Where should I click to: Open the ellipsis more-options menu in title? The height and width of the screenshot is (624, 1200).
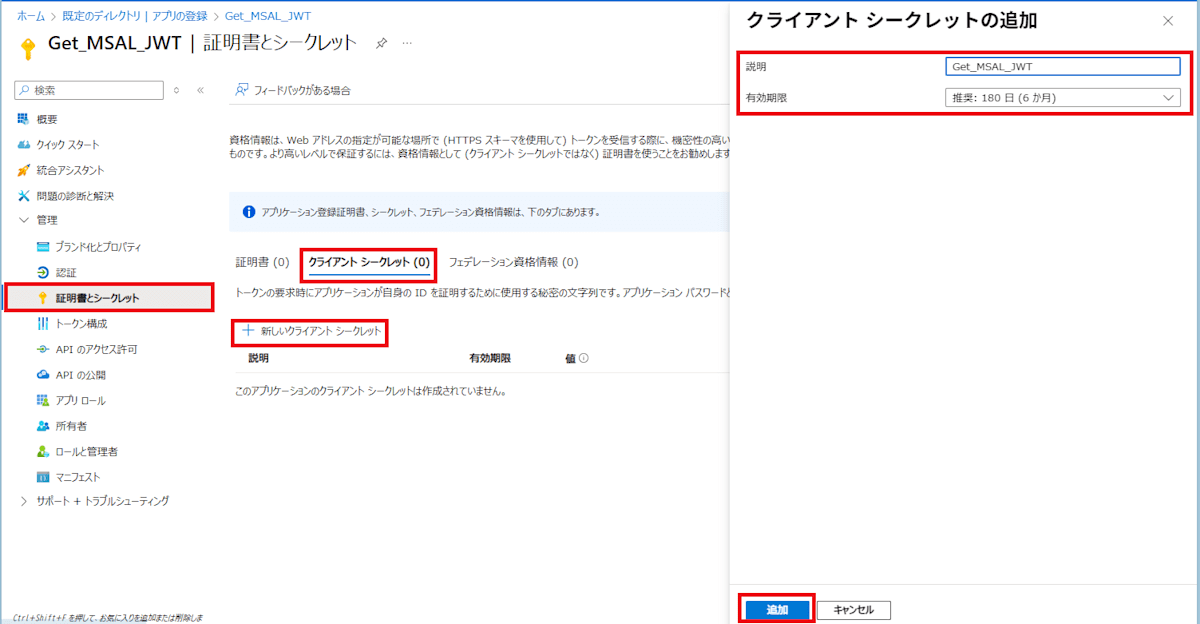[407, 43]
